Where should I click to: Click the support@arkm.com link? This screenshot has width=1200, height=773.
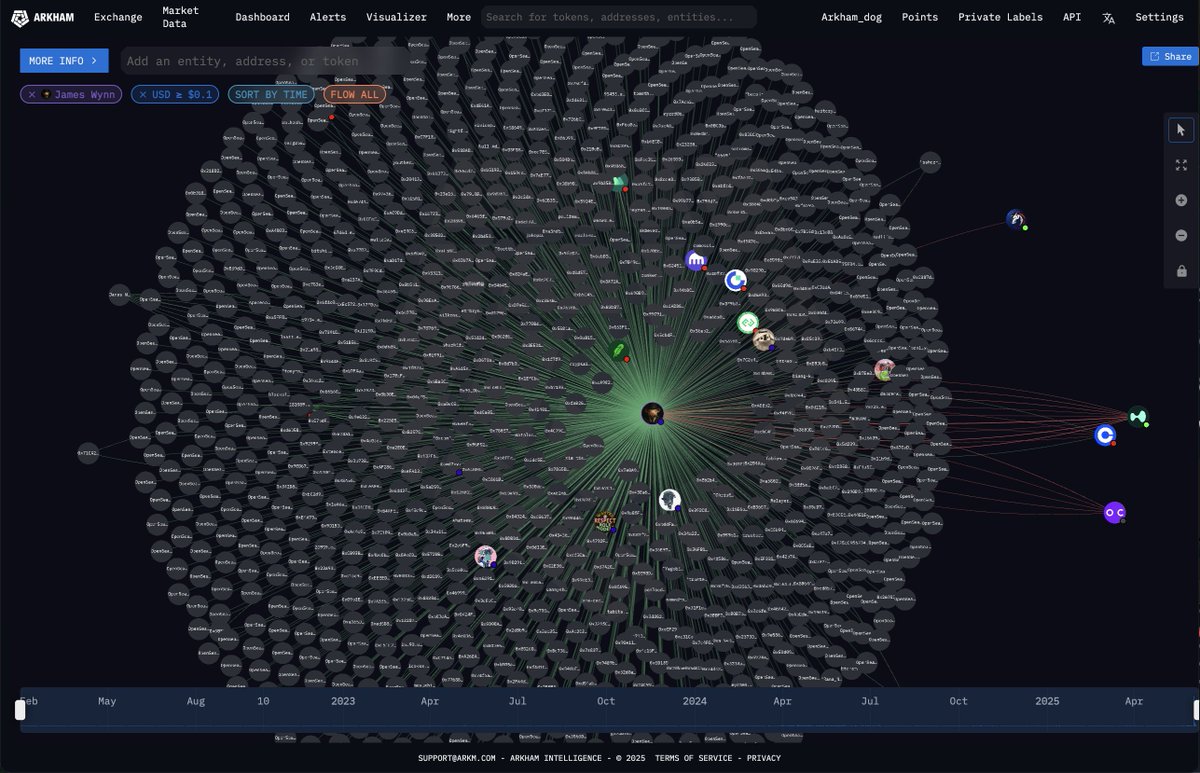point(455,758)
